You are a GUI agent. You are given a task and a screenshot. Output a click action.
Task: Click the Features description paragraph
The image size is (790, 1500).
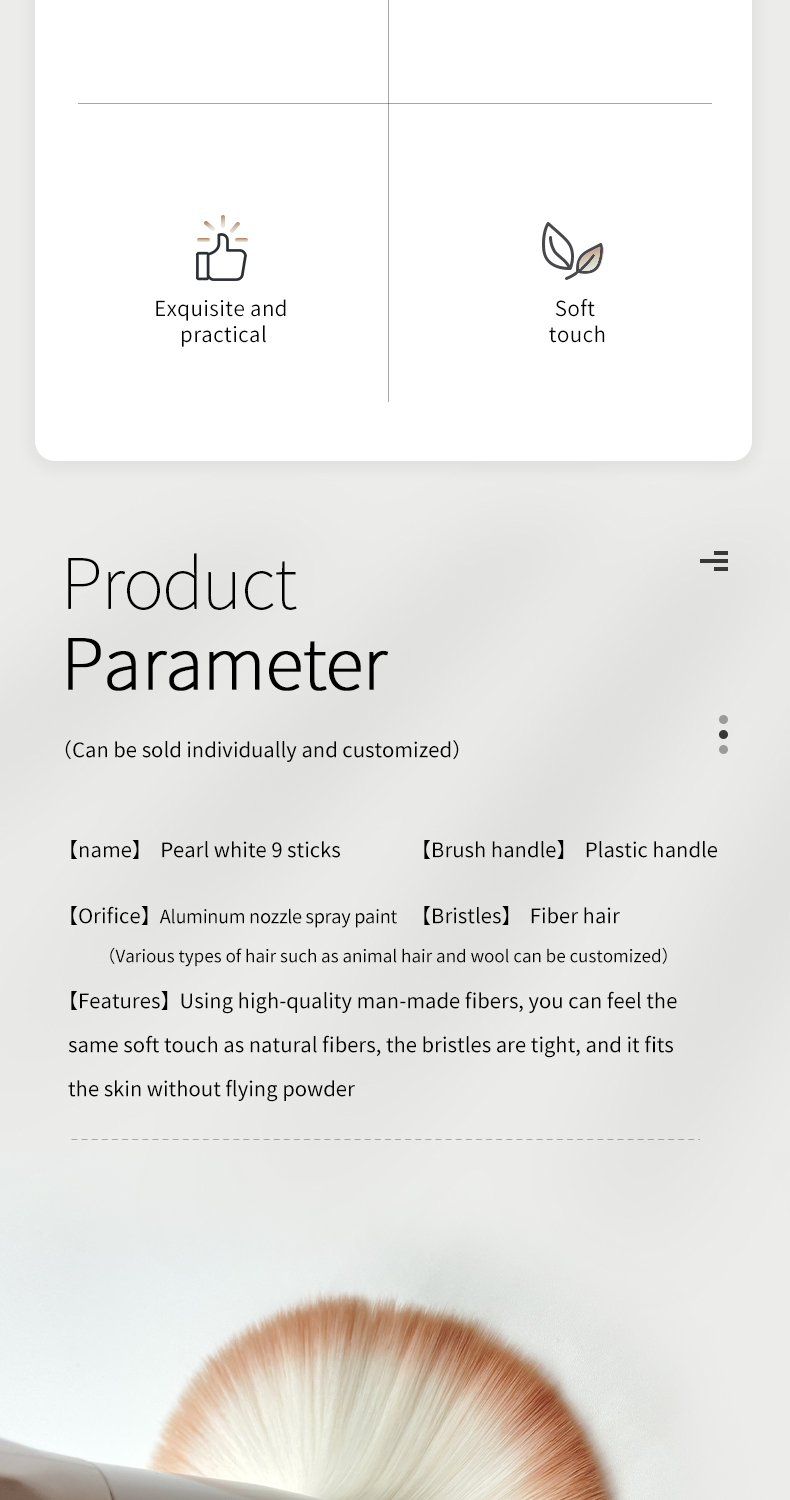(371, 1045)
